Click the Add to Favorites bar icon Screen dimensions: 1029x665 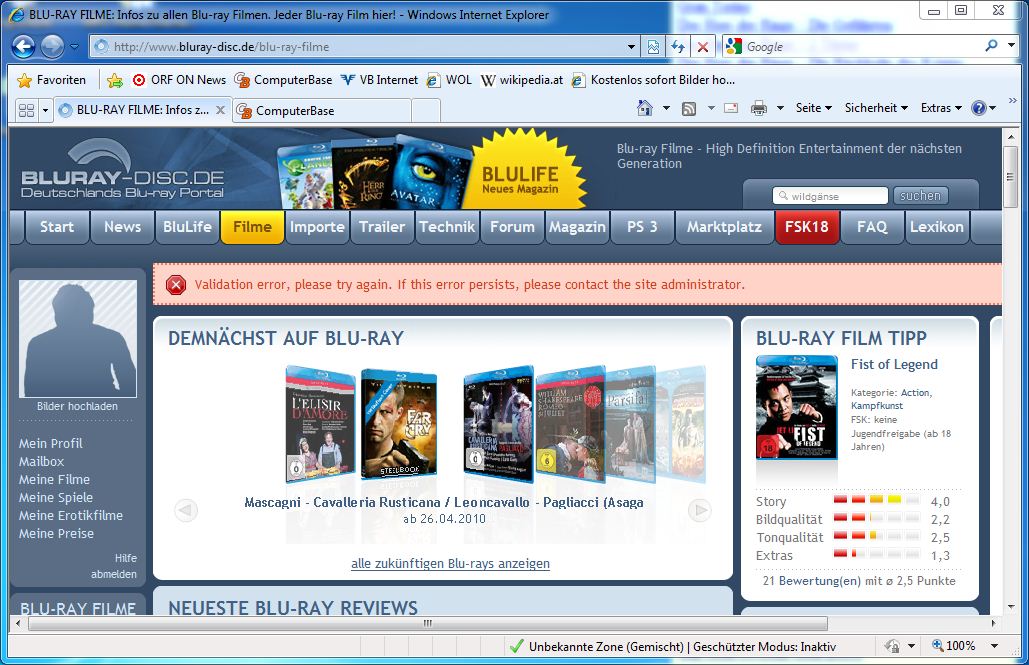(x=115, y=80)
